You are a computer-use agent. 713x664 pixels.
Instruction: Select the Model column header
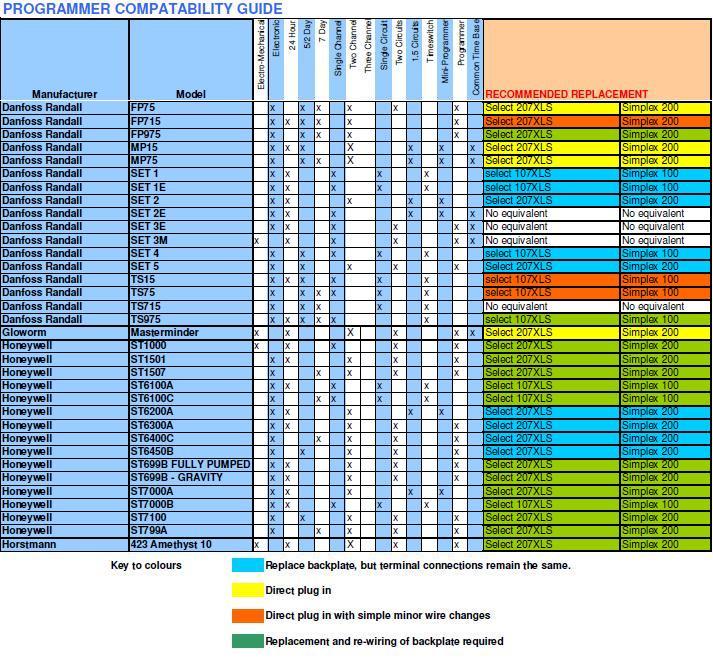click(190, 94)
